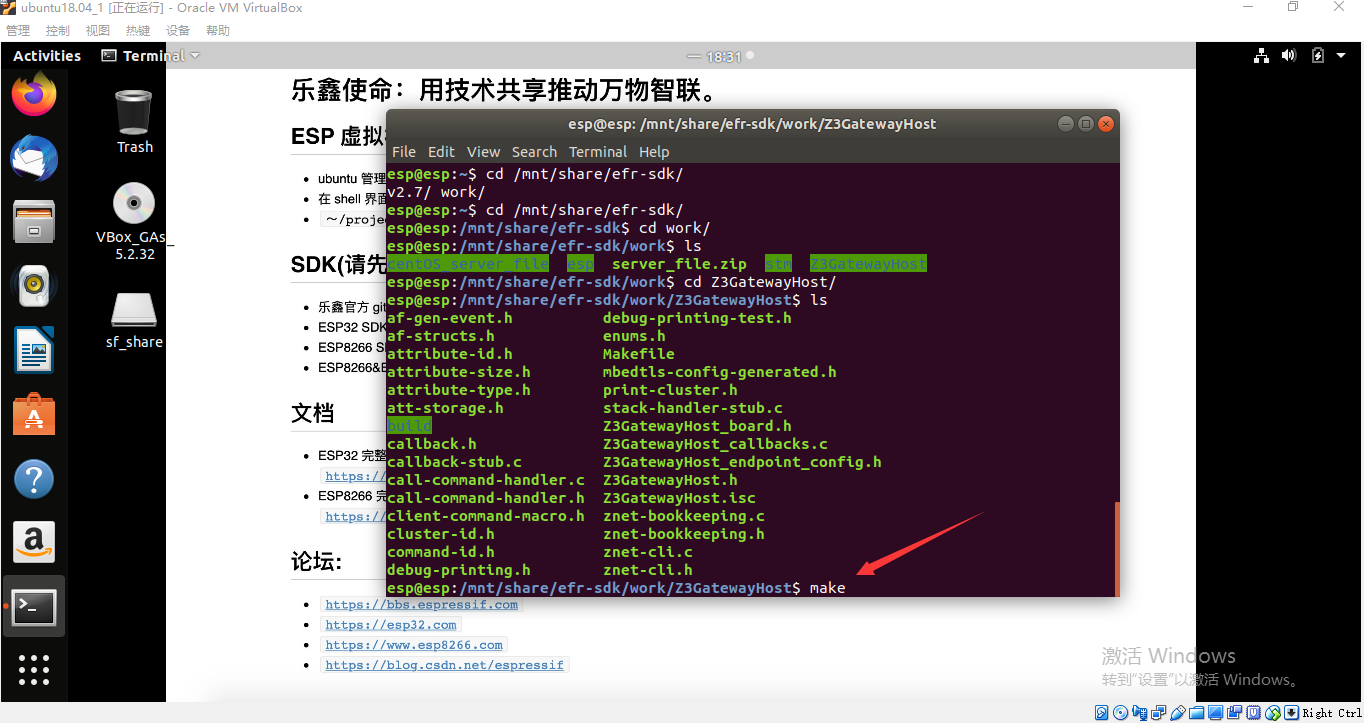Image resolution: width=1364 pixels, height=723 pixels.
Task: Select the Terminal icon in the dock
Action: [34, 606]
